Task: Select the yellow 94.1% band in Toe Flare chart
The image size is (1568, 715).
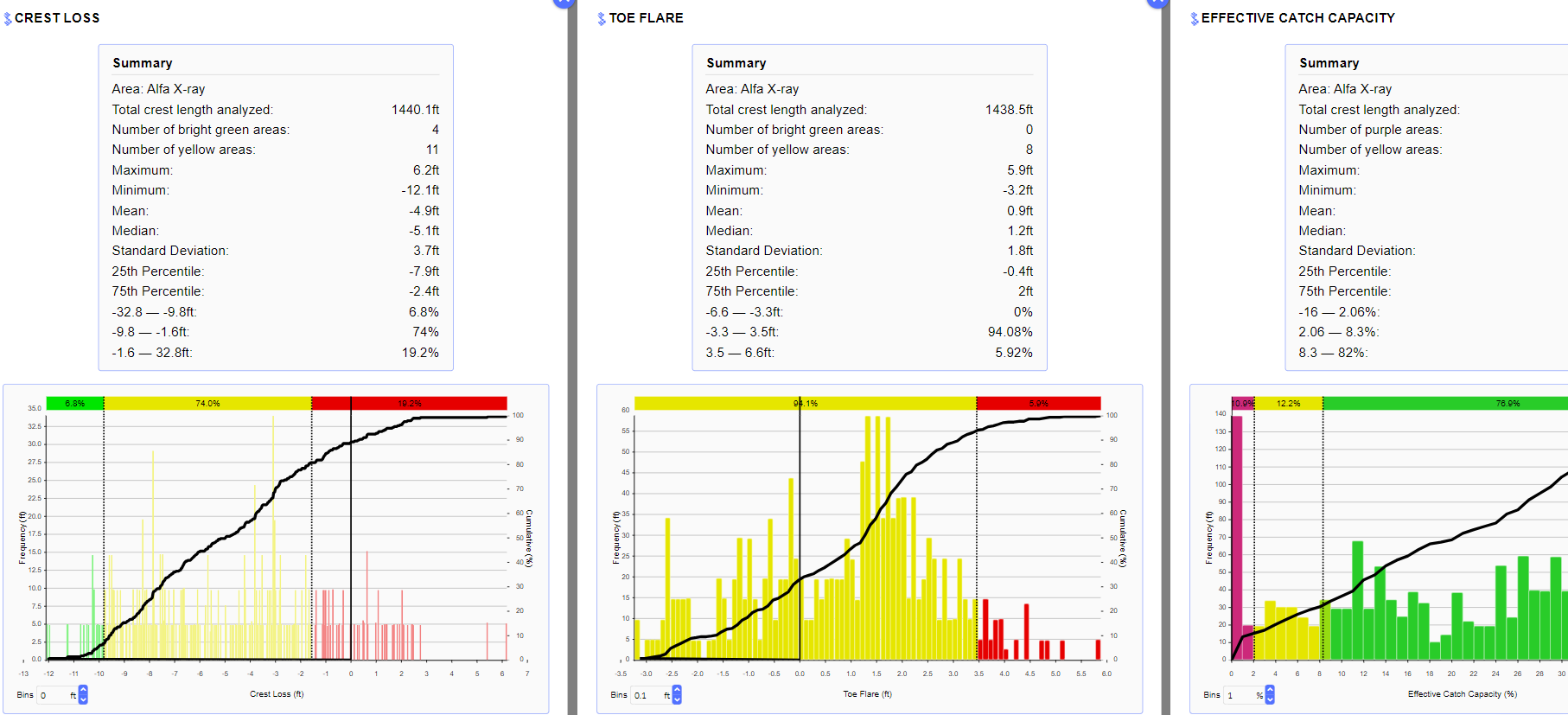Action: 805,404
